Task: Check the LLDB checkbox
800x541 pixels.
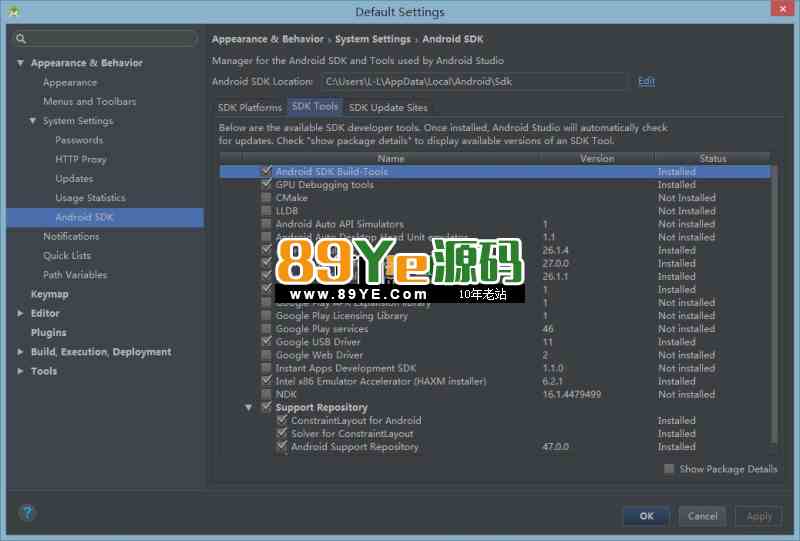Action: pyautogui.click(x=266, y=210)
